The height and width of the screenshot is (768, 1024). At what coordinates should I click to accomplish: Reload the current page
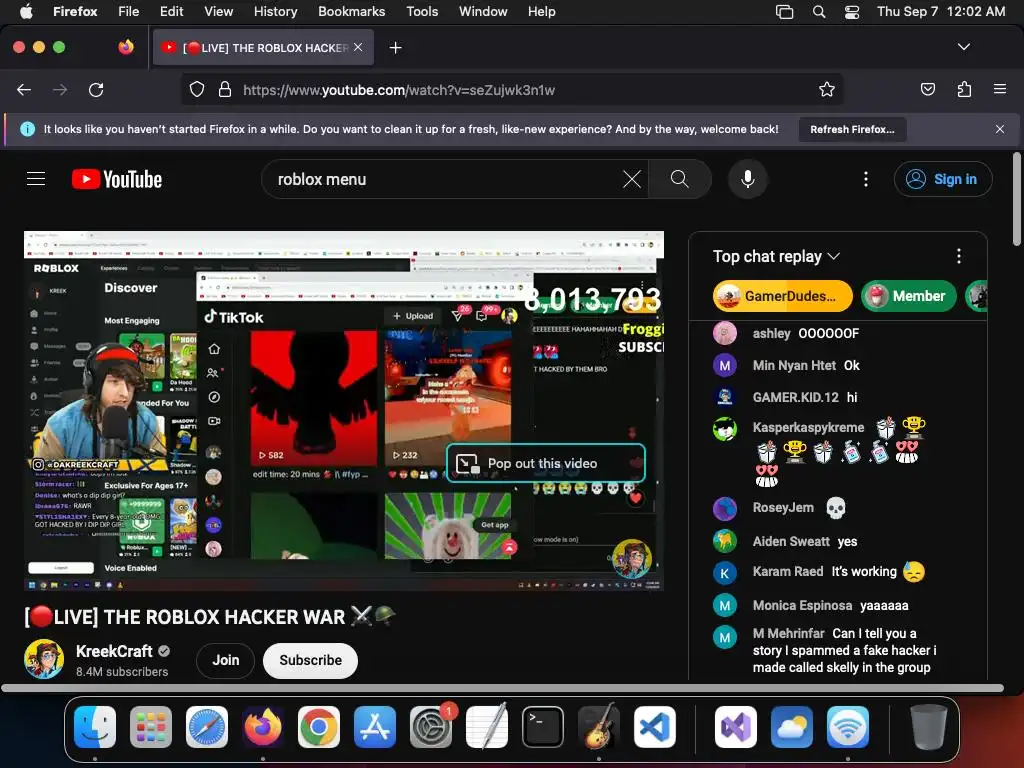point(96,89)
